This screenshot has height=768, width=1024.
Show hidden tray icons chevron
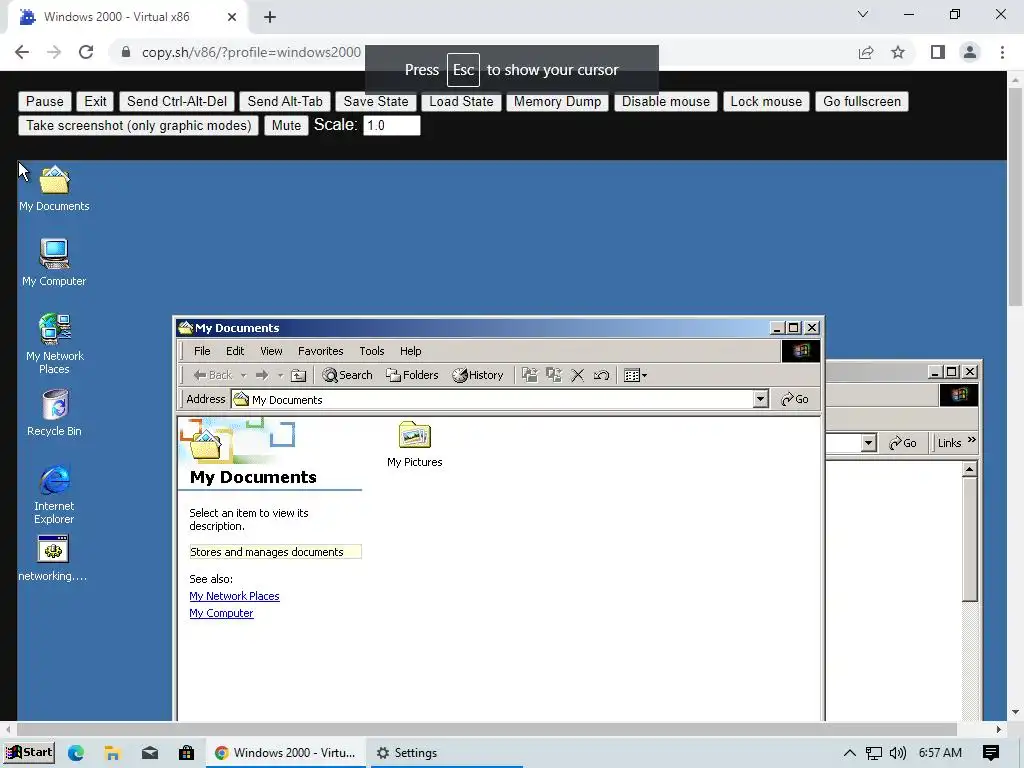[x=850, y=753]
